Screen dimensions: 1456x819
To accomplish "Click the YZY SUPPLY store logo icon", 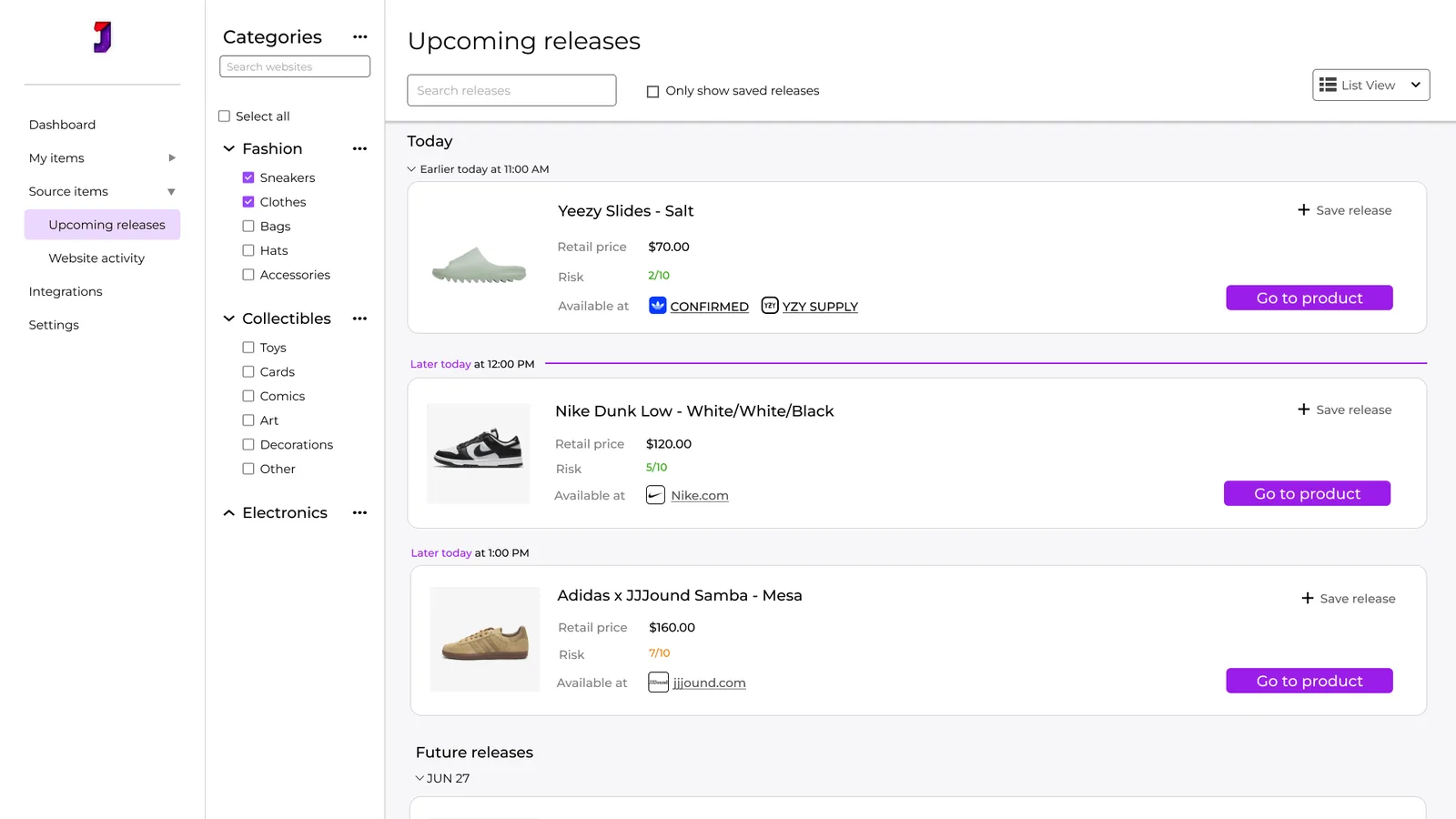I will pyautogui.click(x=770, y=306).
